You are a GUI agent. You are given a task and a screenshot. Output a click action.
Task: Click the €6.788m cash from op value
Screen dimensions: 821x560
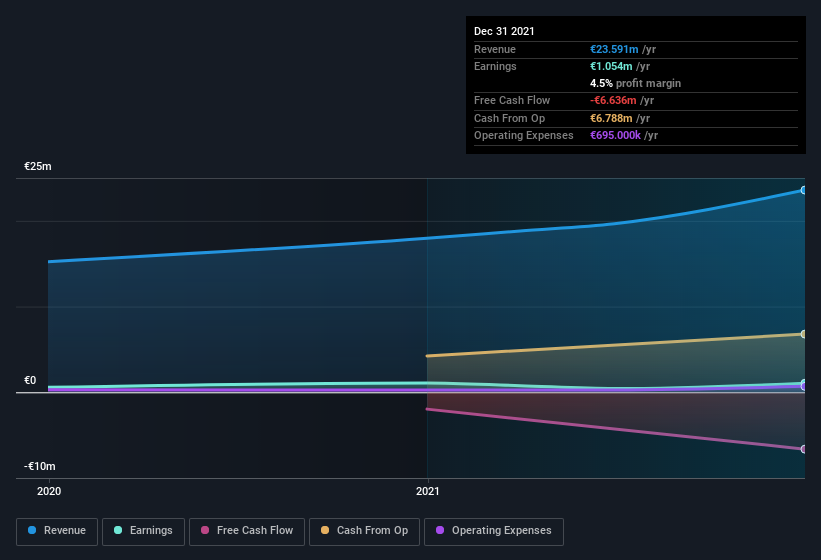coord(611,118)
